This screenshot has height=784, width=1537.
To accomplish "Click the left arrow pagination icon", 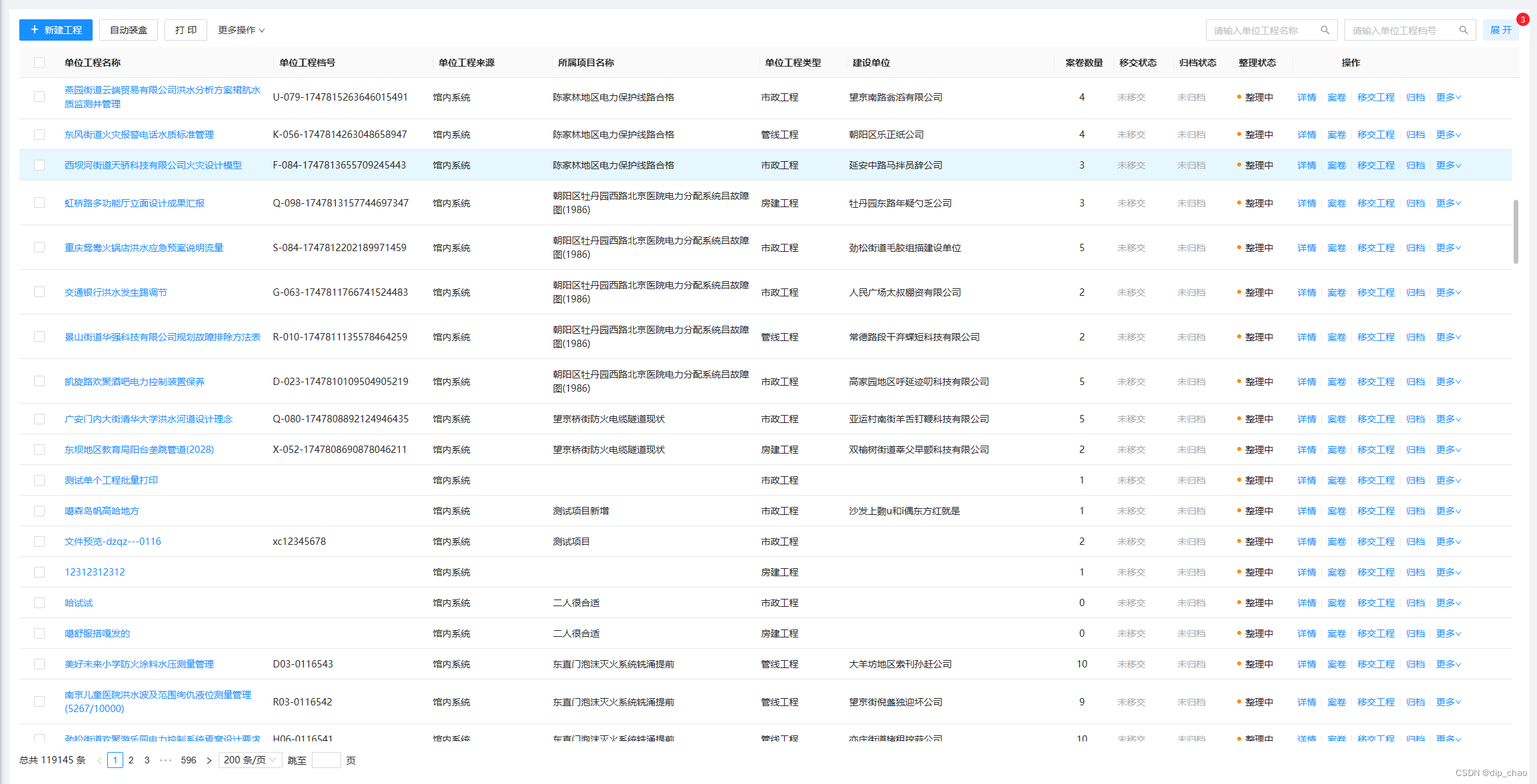I will point(99,759).
